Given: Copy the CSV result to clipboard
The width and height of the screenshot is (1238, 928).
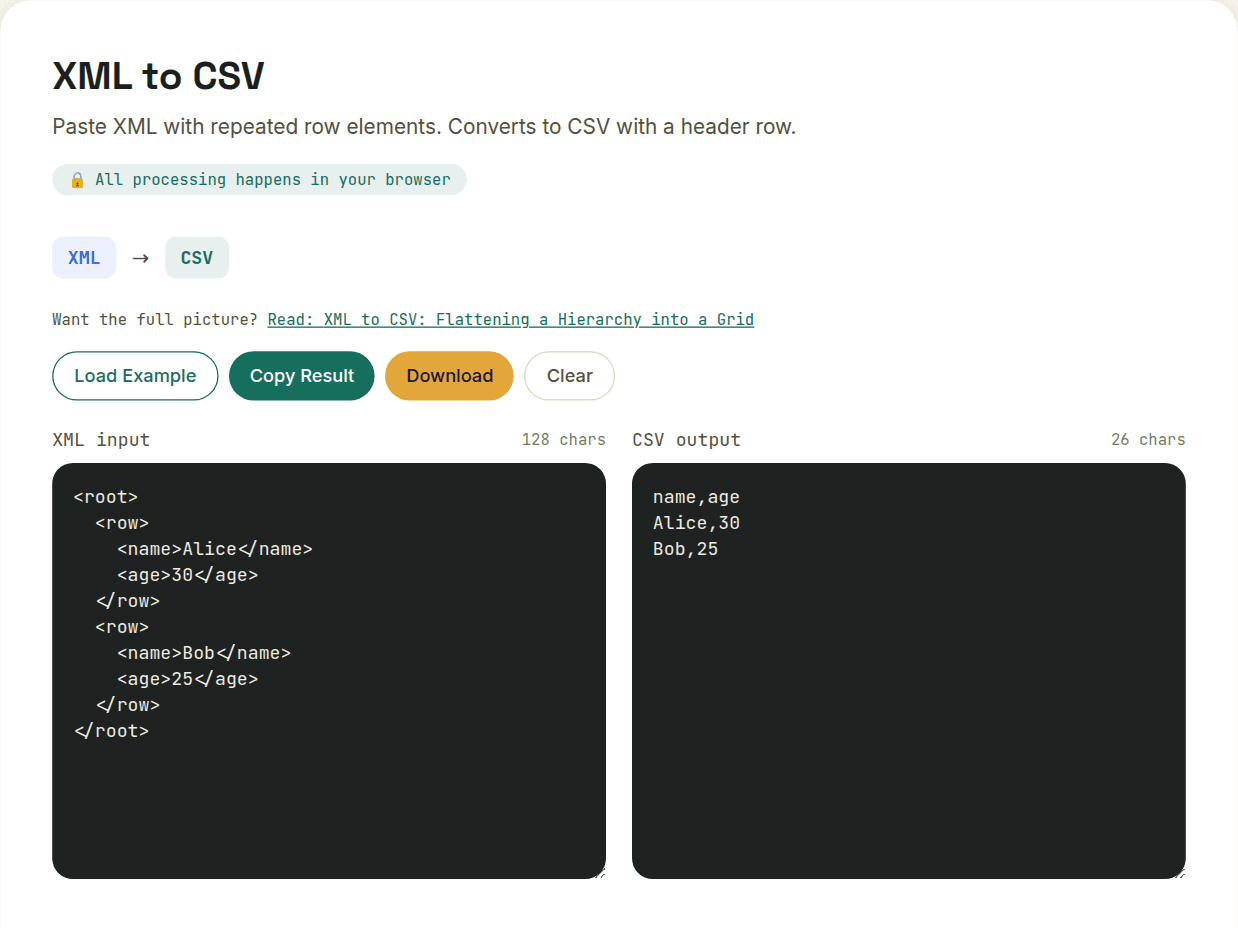Looking at the screenshot, I should [302, 376].
